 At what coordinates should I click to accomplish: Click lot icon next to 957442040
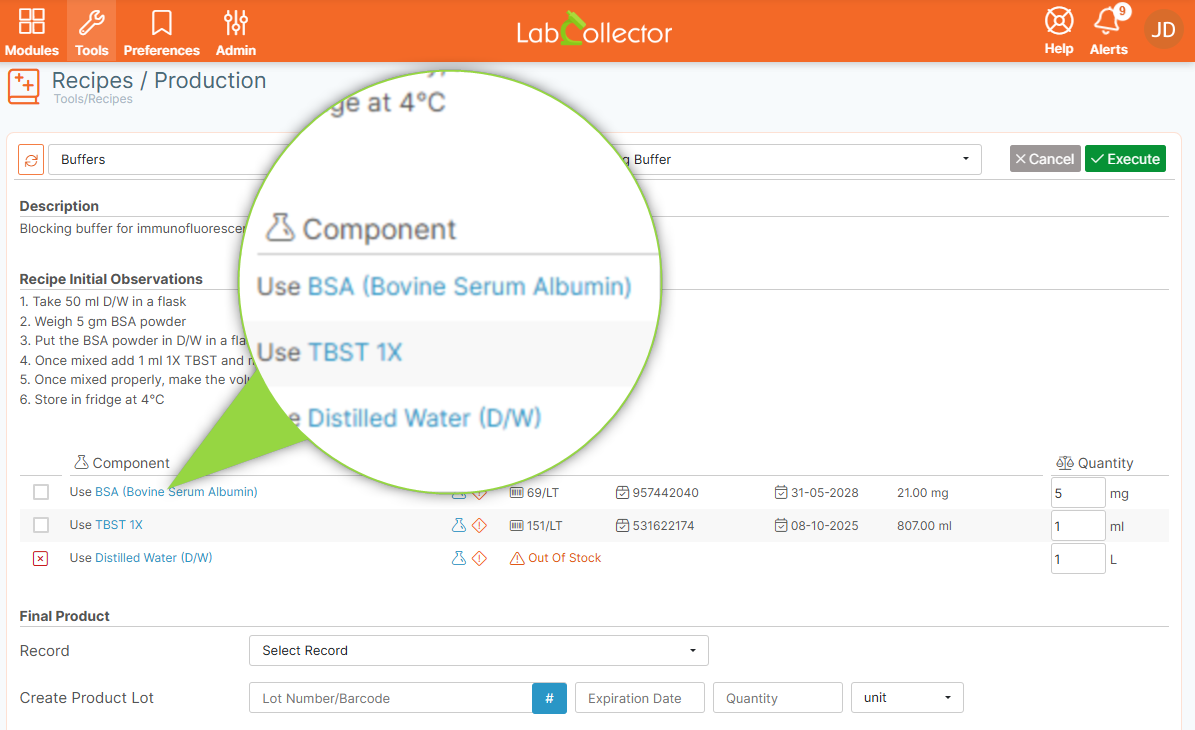tap(623, 492)
